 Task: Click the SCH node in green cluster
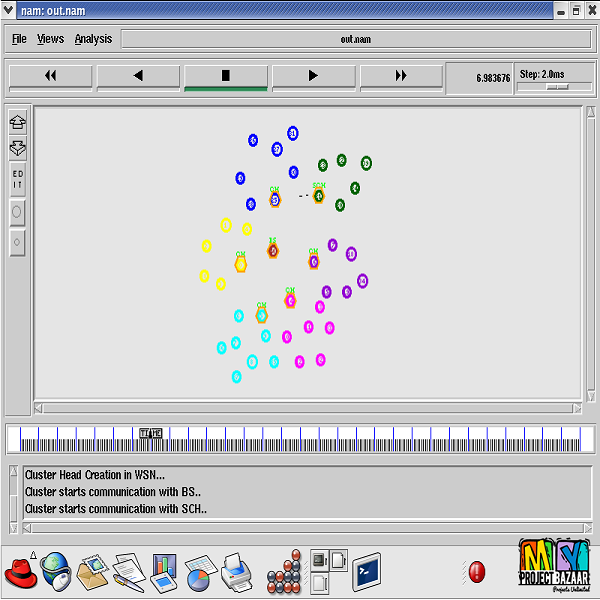pyautogui.click(x=319, y=196)
